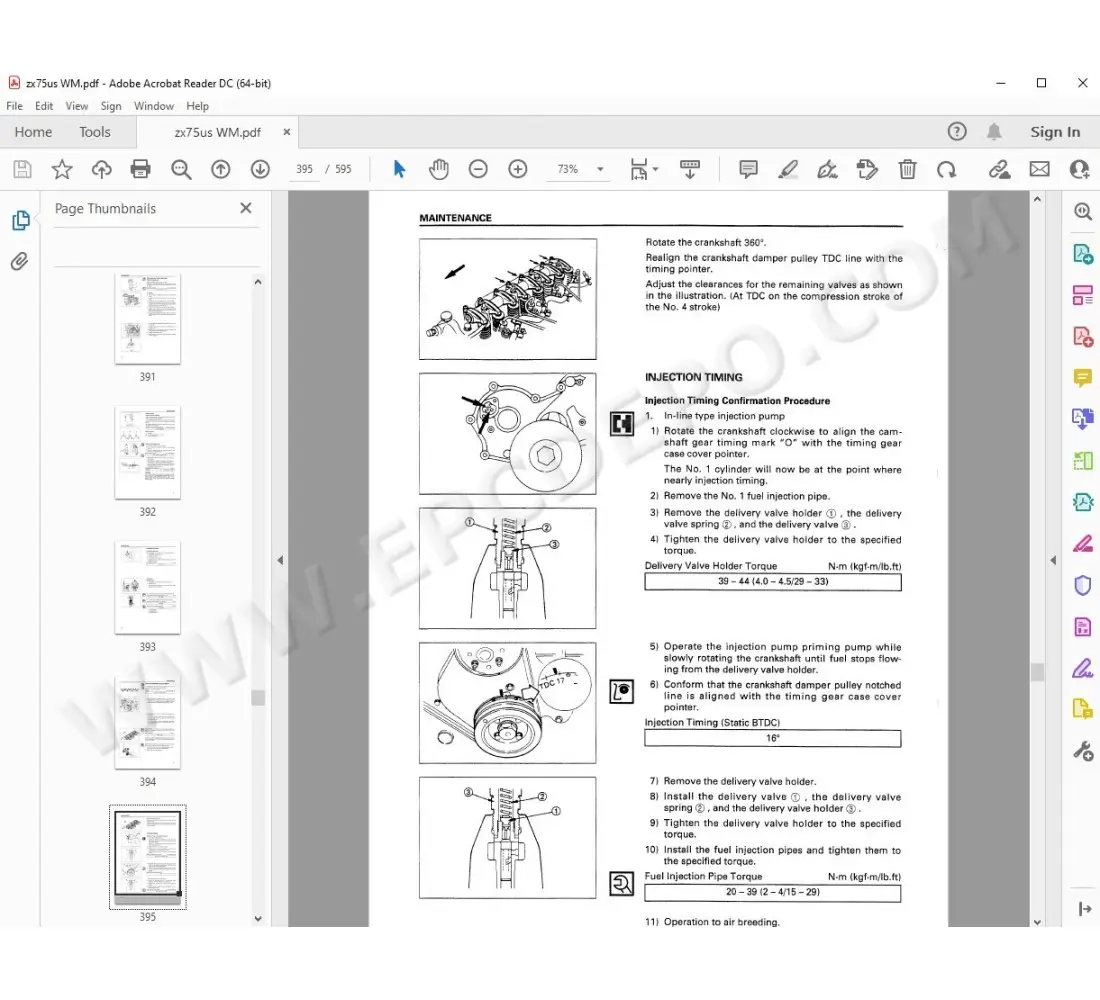Open the page fit options dropdown
Viewport: 1100px width, 1000px height.
pyautogui.click(x=643, y=169)
